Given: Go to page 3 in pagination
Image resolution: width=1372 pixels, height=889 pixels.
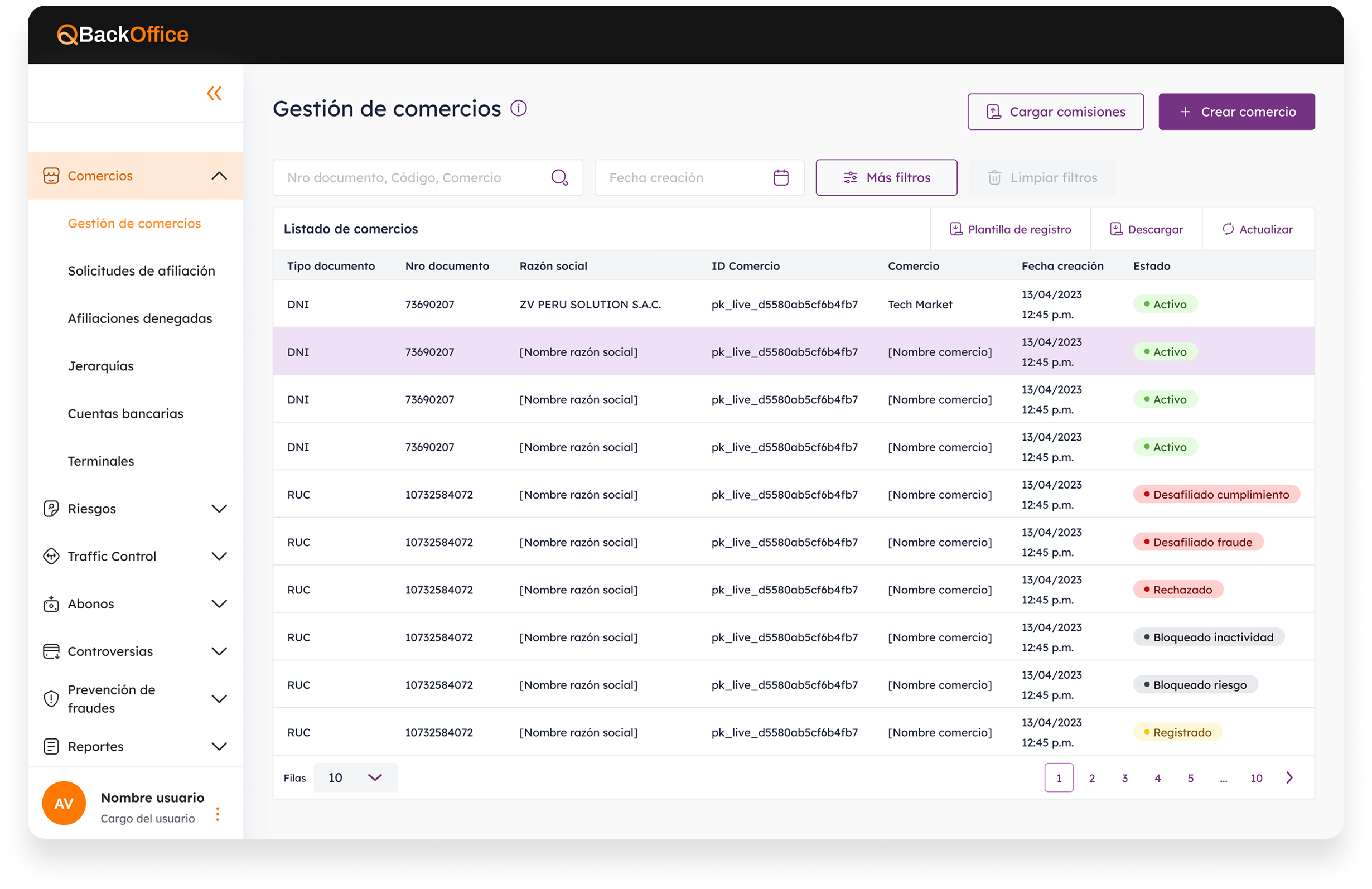Looking at the screenshot, I should (x=1125, y=777).
